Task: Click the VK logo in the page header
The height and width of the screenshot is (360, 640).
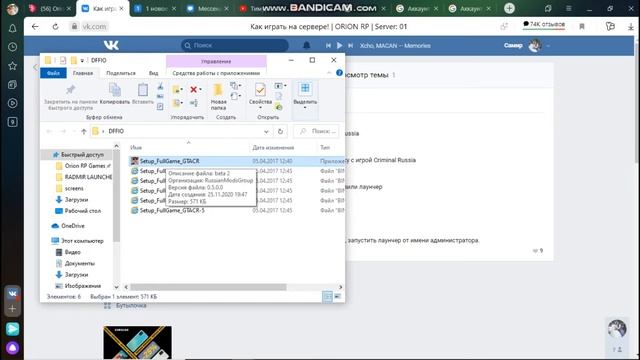Action: point(111,45)
